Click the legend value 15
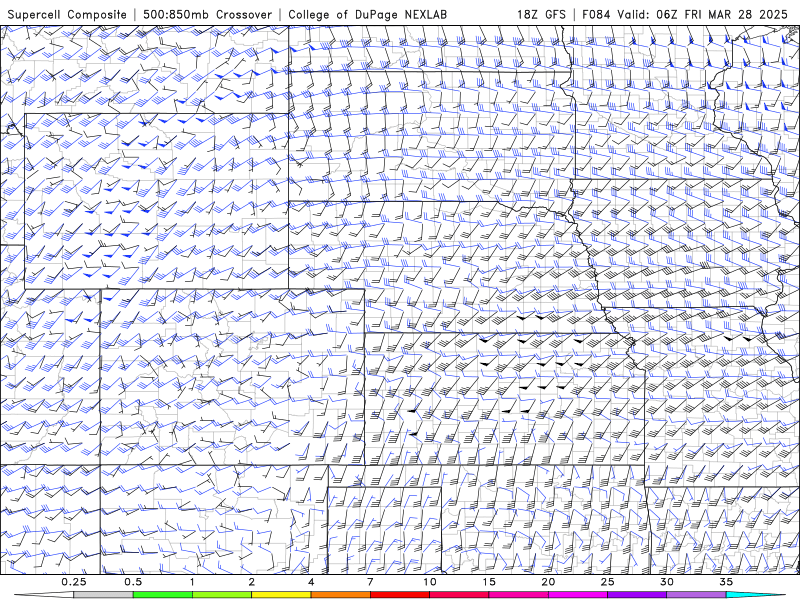The image size is (800, 600). (x=489, y=582)
